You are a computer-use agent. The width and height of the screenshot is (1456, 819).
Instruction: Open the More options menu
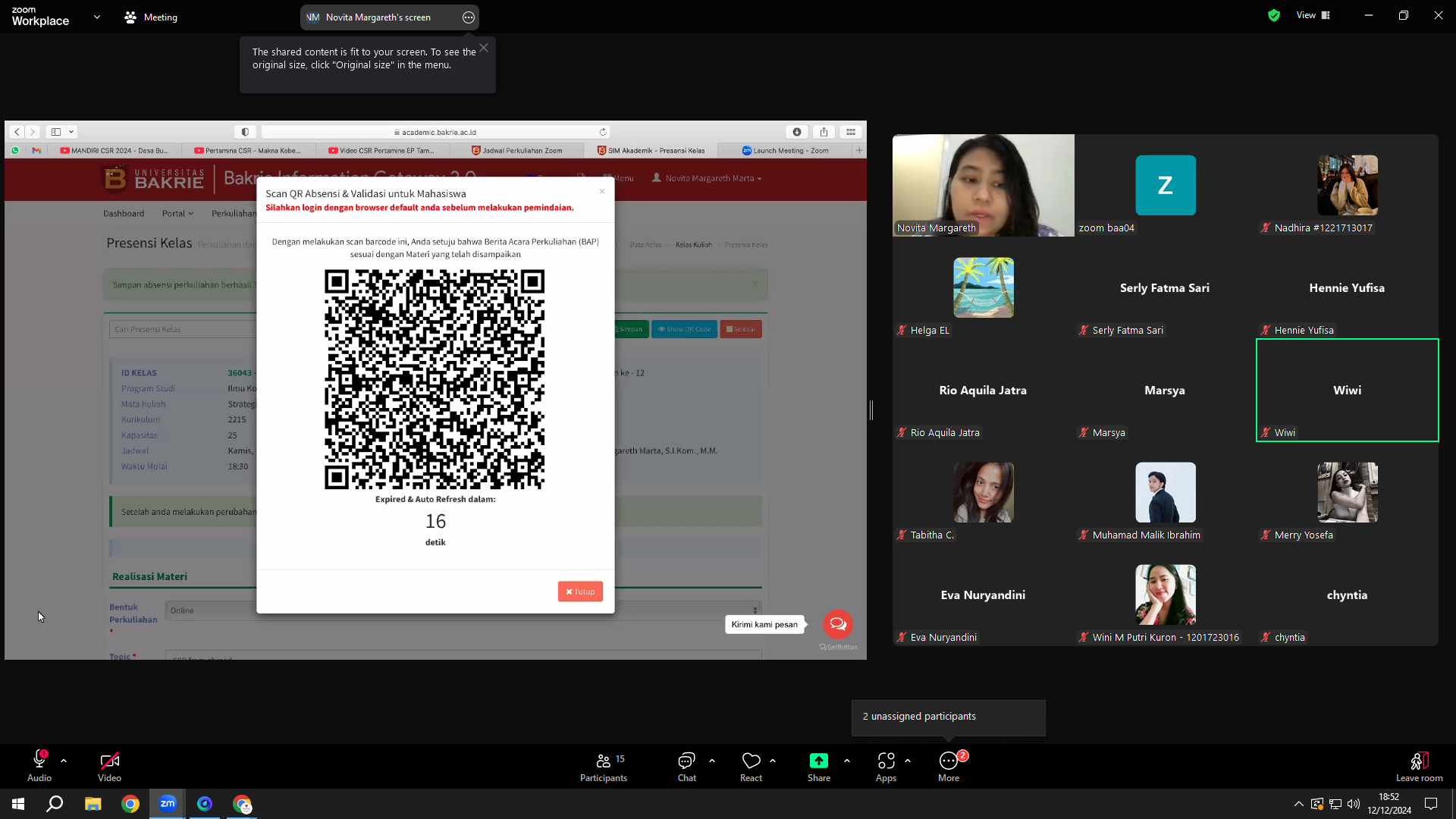click(949, 766)
